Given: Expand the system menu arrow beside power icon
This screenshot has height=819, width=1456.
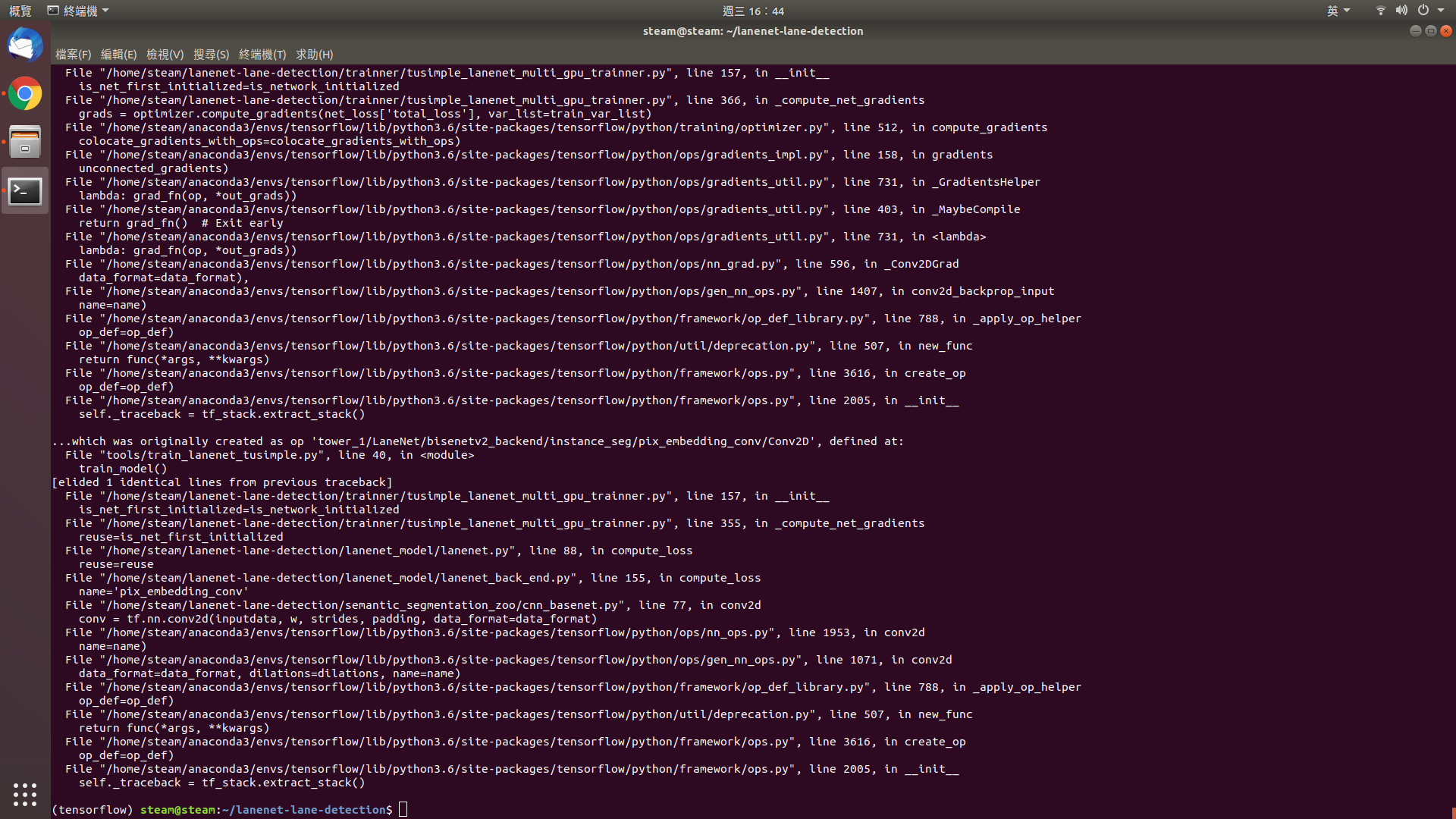Looking at the screenshot, I should (1441, 11).
